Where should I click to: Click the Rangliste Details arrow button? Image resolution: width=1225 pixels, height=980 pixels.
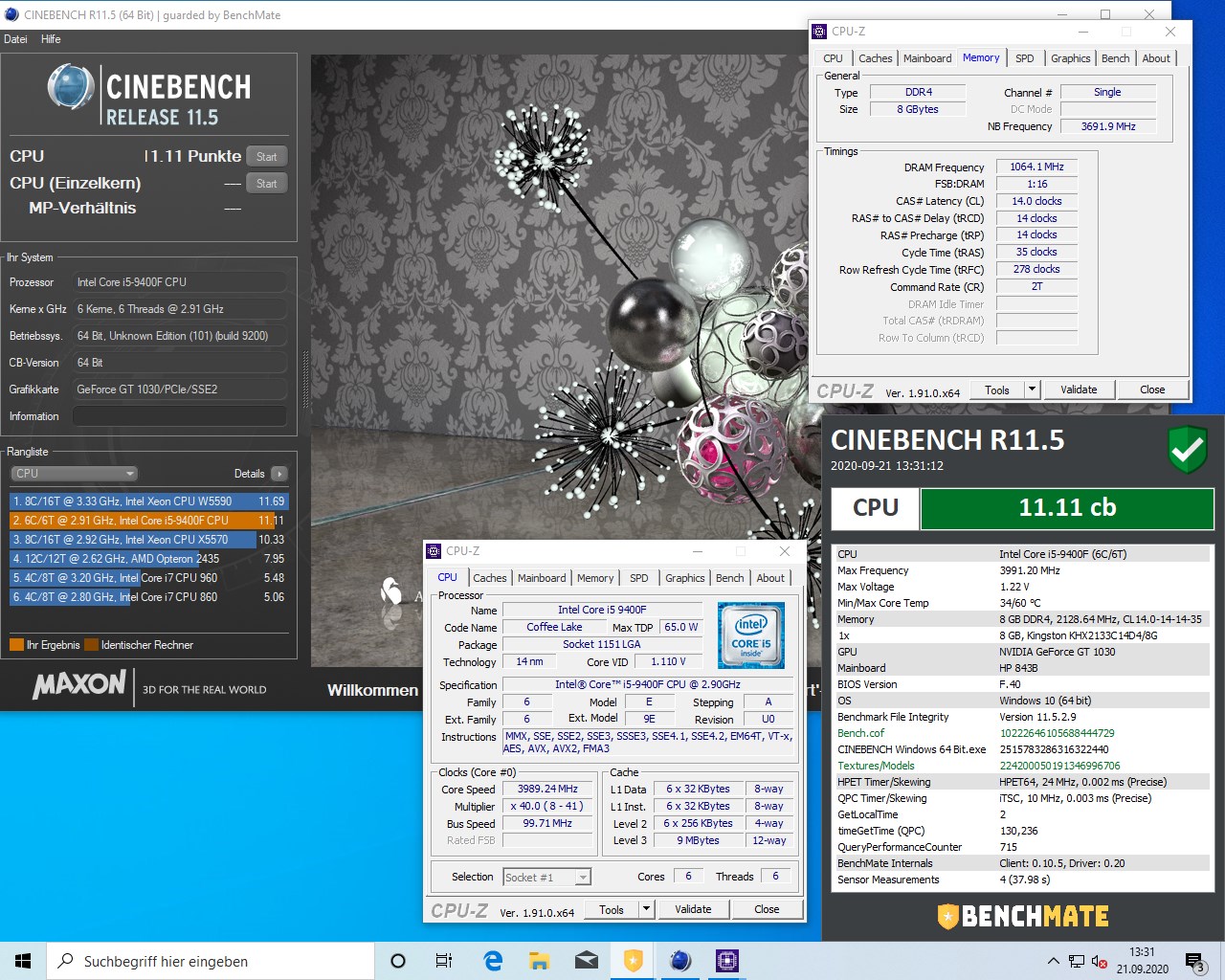279,474
